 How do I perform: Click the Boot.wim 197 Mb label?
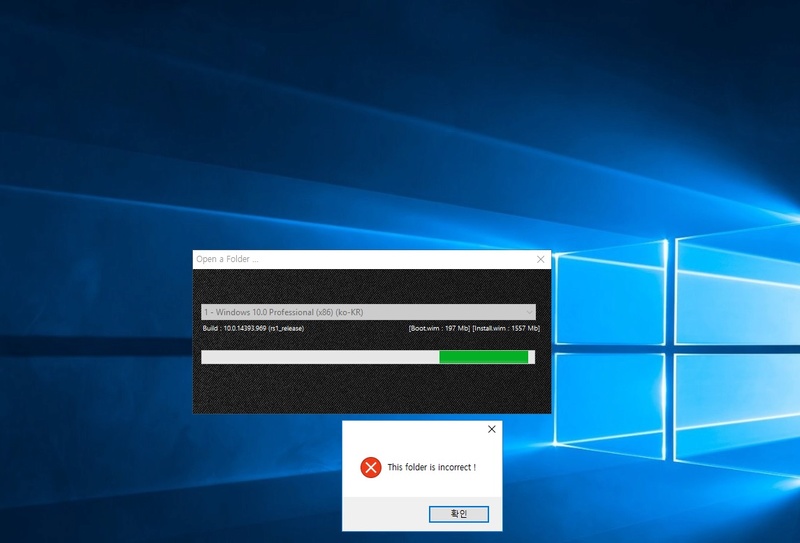click(x=439, y=328)
